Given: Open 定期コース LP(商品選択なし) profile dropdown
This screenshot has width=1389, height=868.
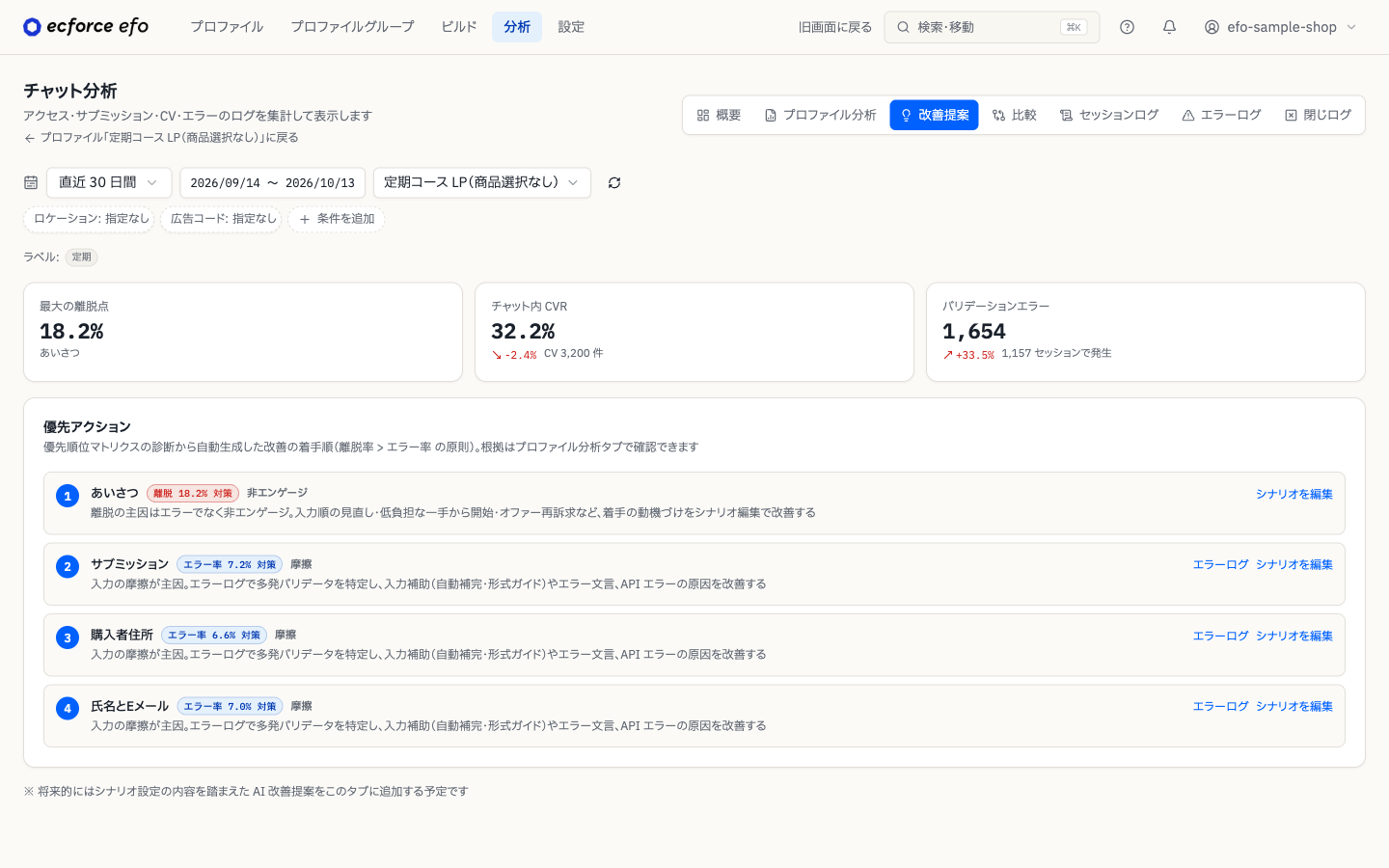Looking at the screenshot, I should 481,182.
